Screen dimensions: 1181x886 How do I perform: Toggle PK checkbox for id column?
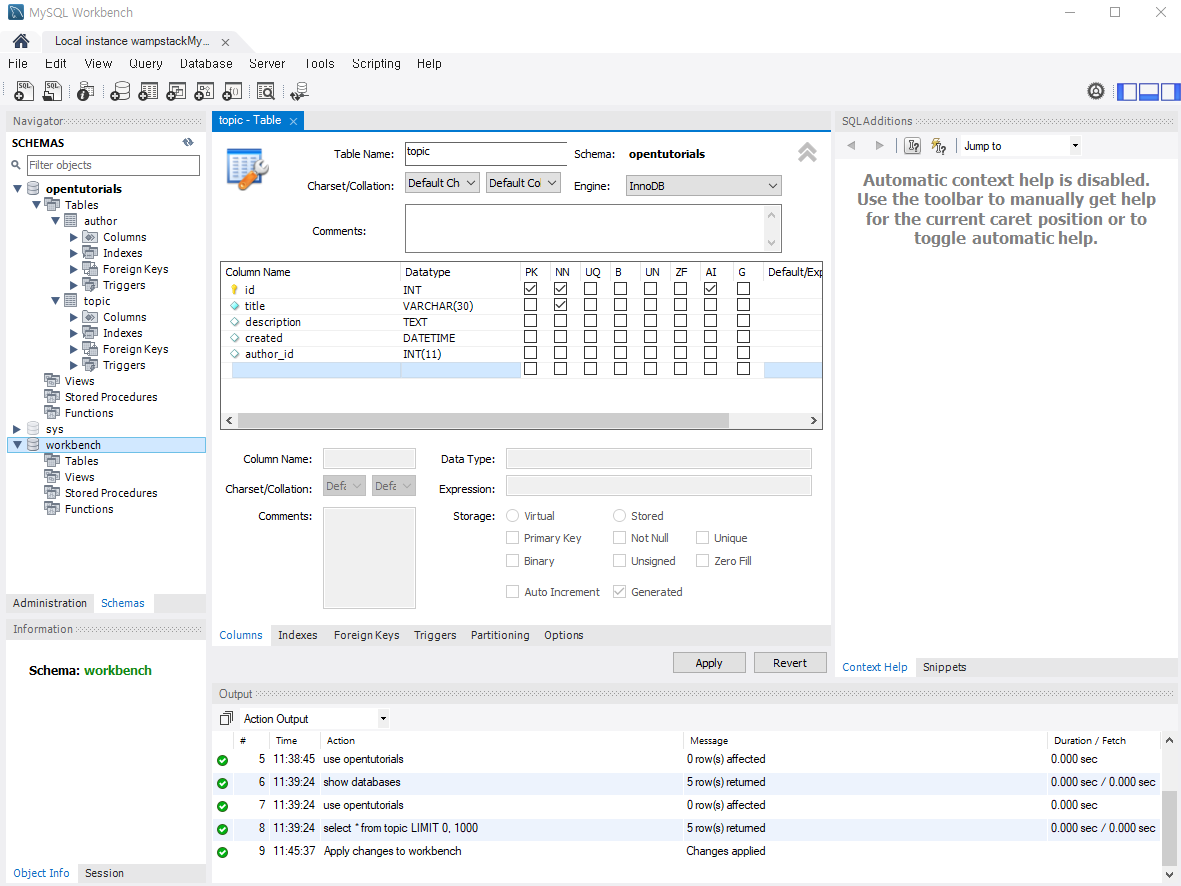click(x=530, y=289)
